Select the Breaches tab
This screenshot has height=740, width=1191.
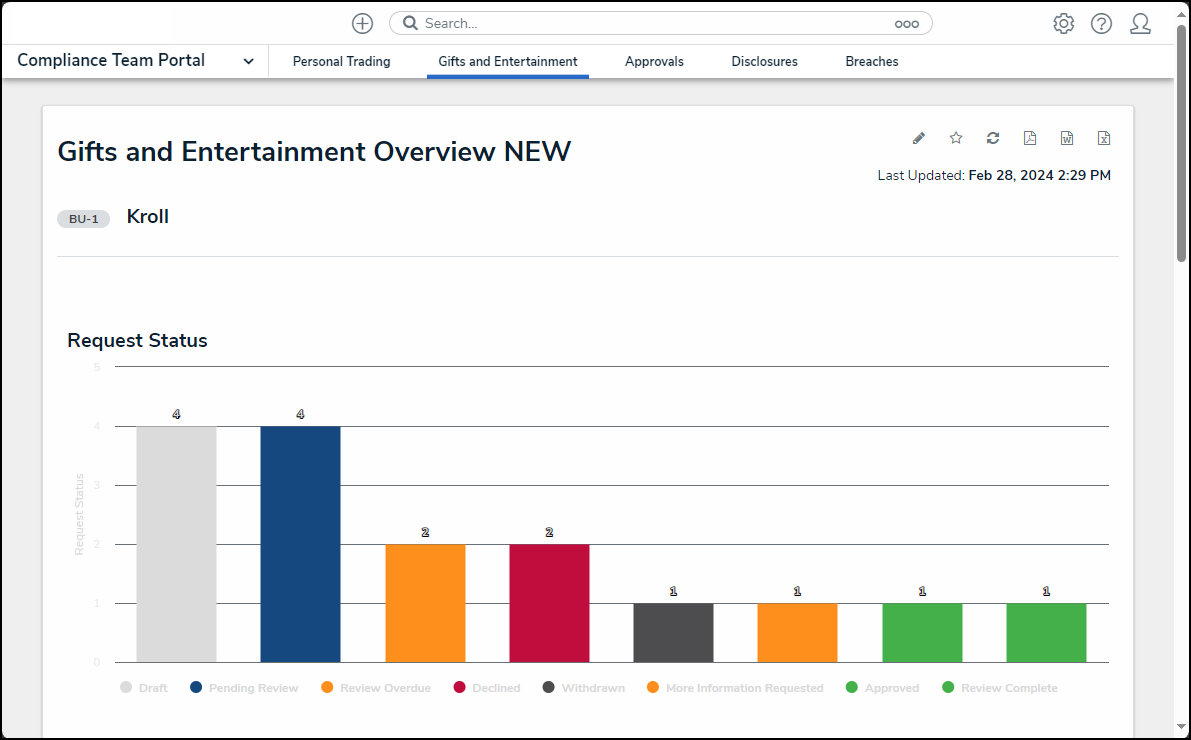(x=871, y=62)
